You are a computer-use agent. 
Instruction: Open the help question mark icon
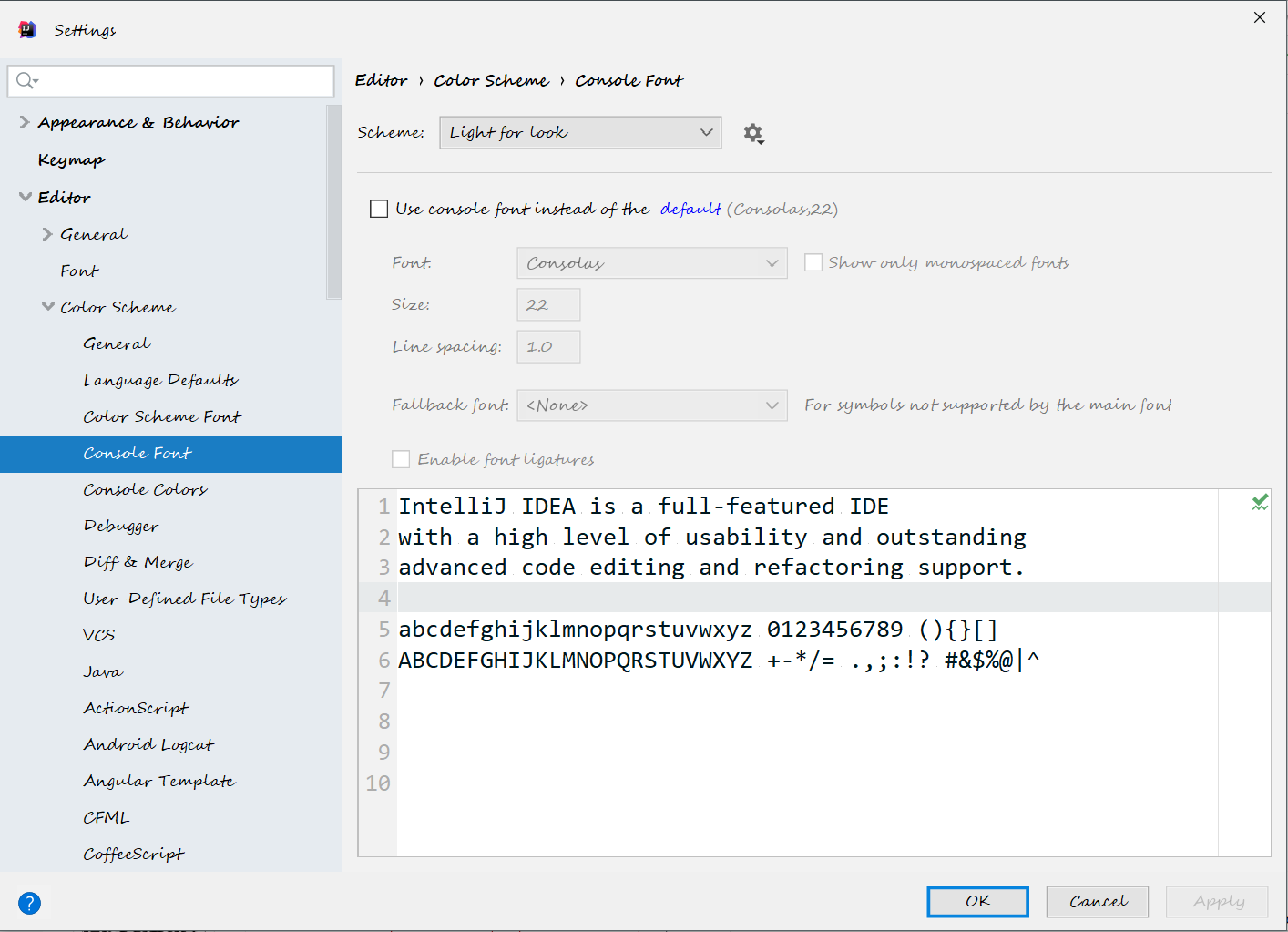click(29, 903)
